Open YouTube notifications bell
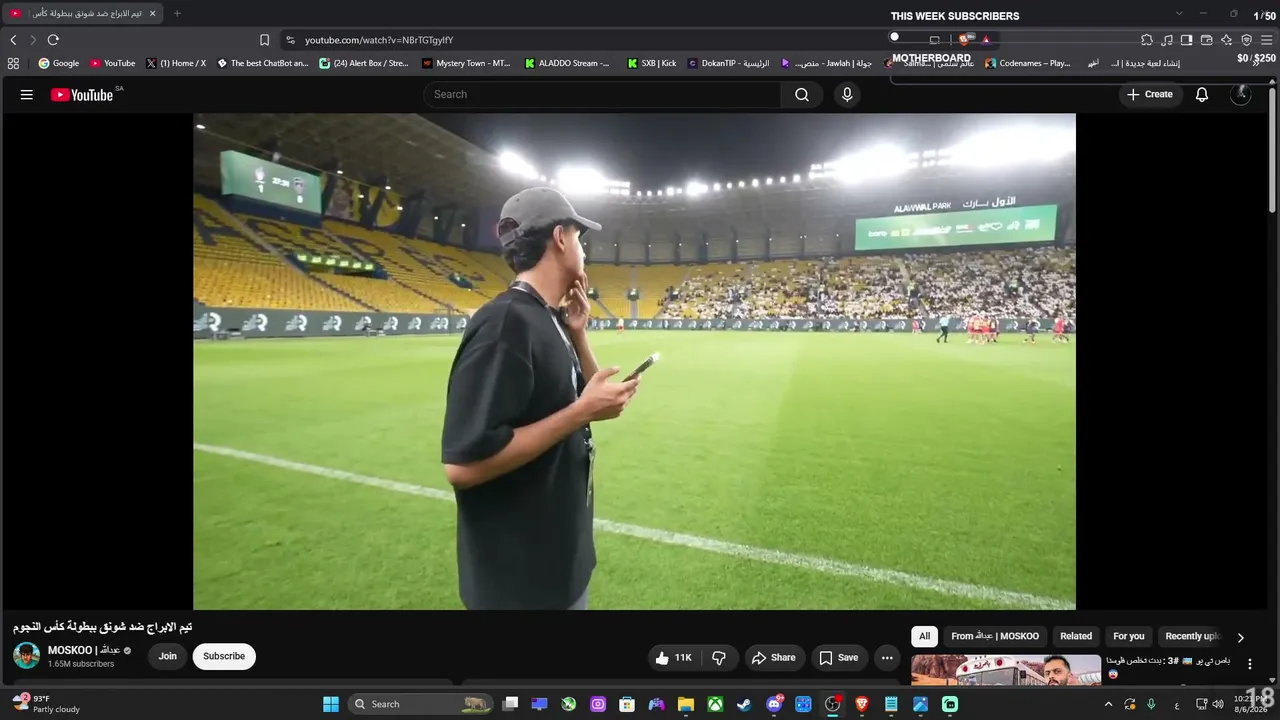Viewport: 1280px width, 720px height. (x=1202, y=95)
